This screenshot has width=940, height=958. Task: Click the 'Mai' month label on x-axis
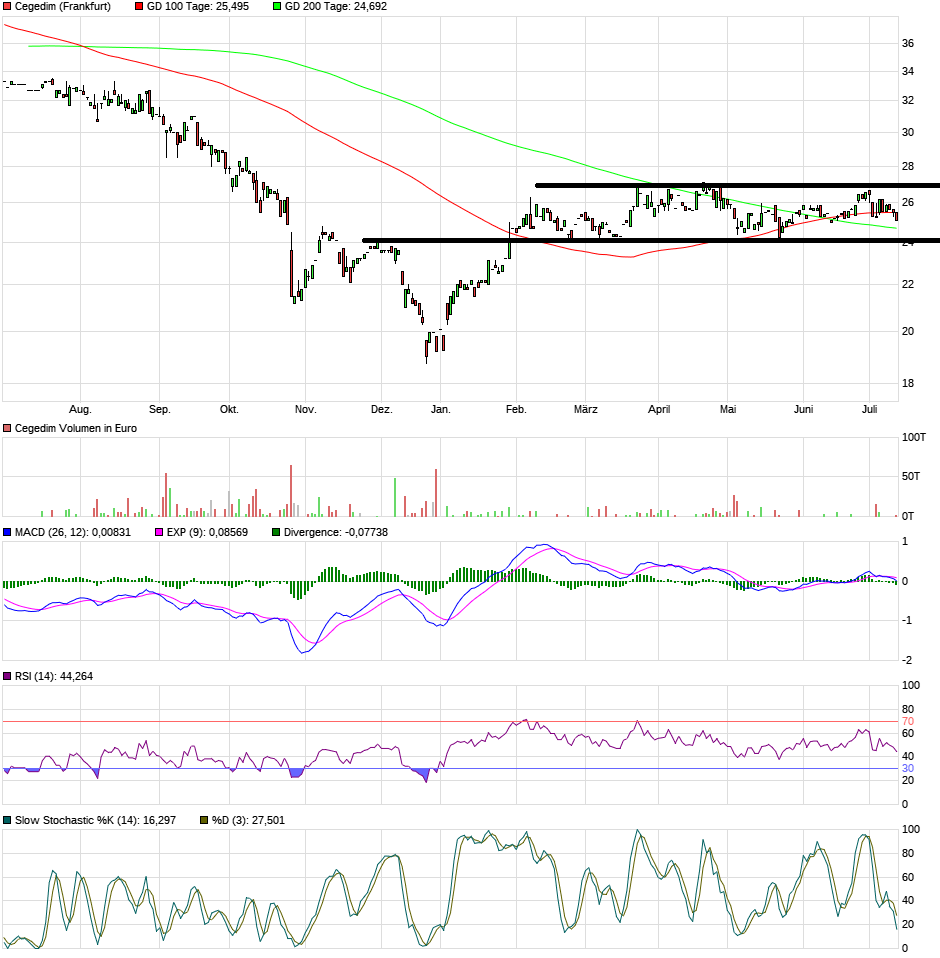pyautogui.click(x=728, y=409)
